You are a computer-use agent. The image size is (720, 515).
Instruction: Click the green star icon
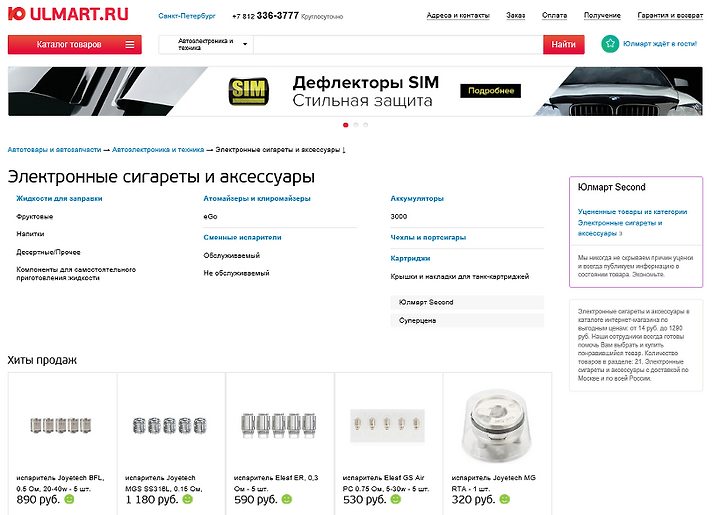click(610, 44)
